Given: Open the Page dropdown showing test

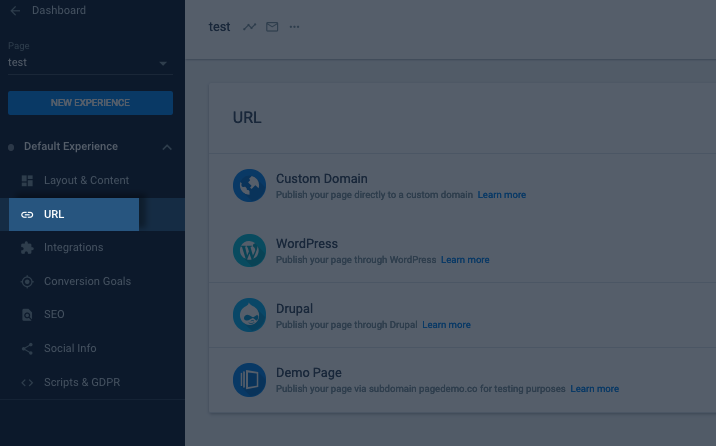Looking at the screenshot, I should coord(90,63).
